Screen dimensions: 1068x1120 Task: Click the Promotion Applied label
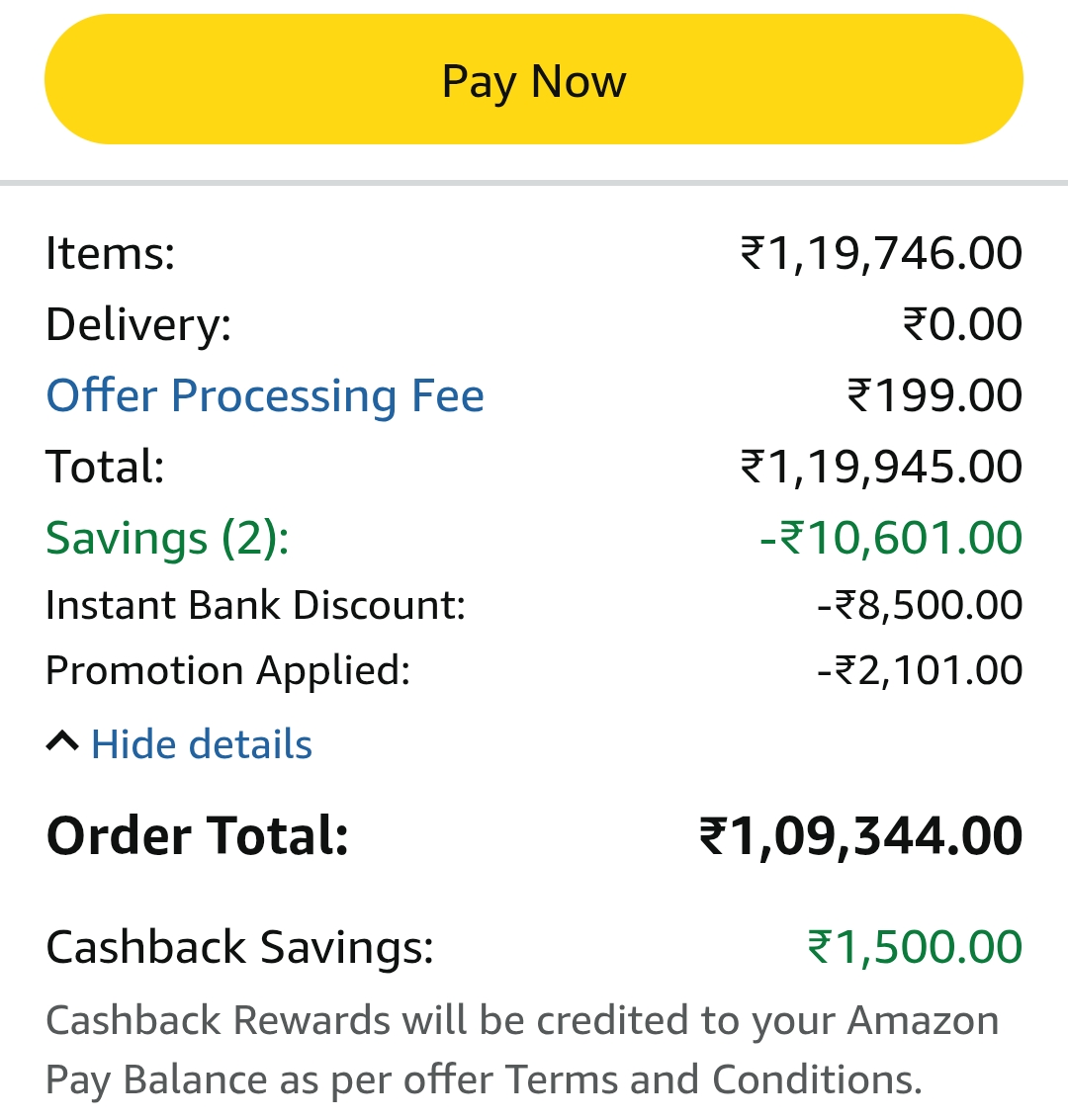click(227, 670)
